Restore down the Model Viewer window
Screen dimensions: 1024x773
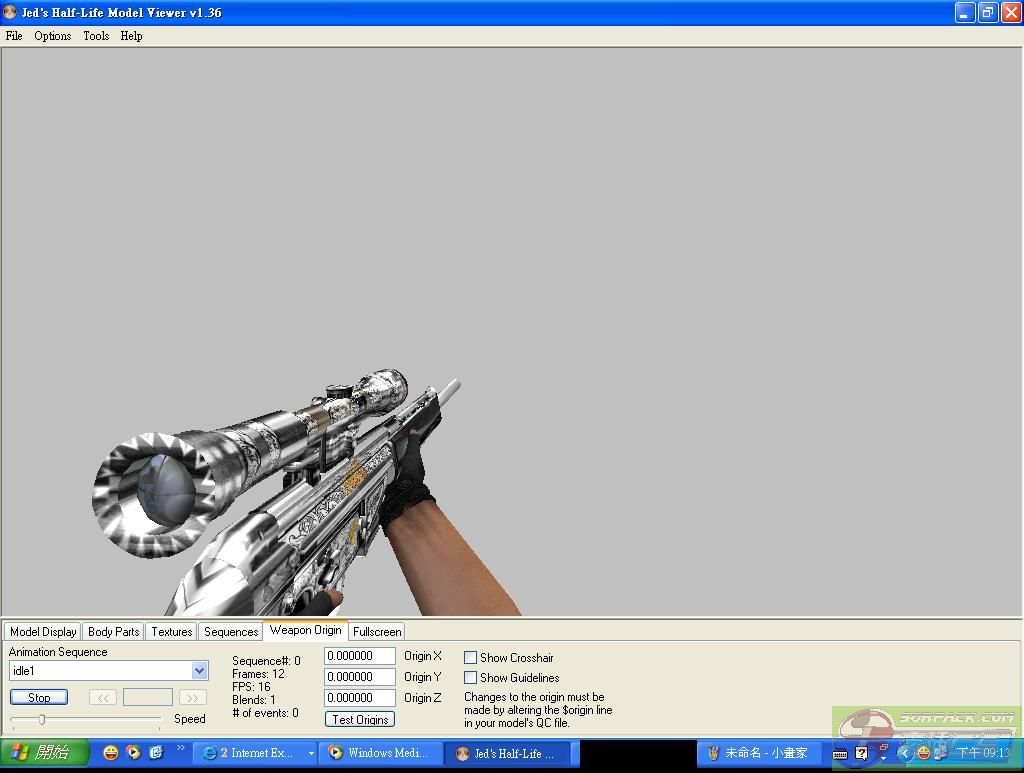pyautogui.click(x=987, y=12)
